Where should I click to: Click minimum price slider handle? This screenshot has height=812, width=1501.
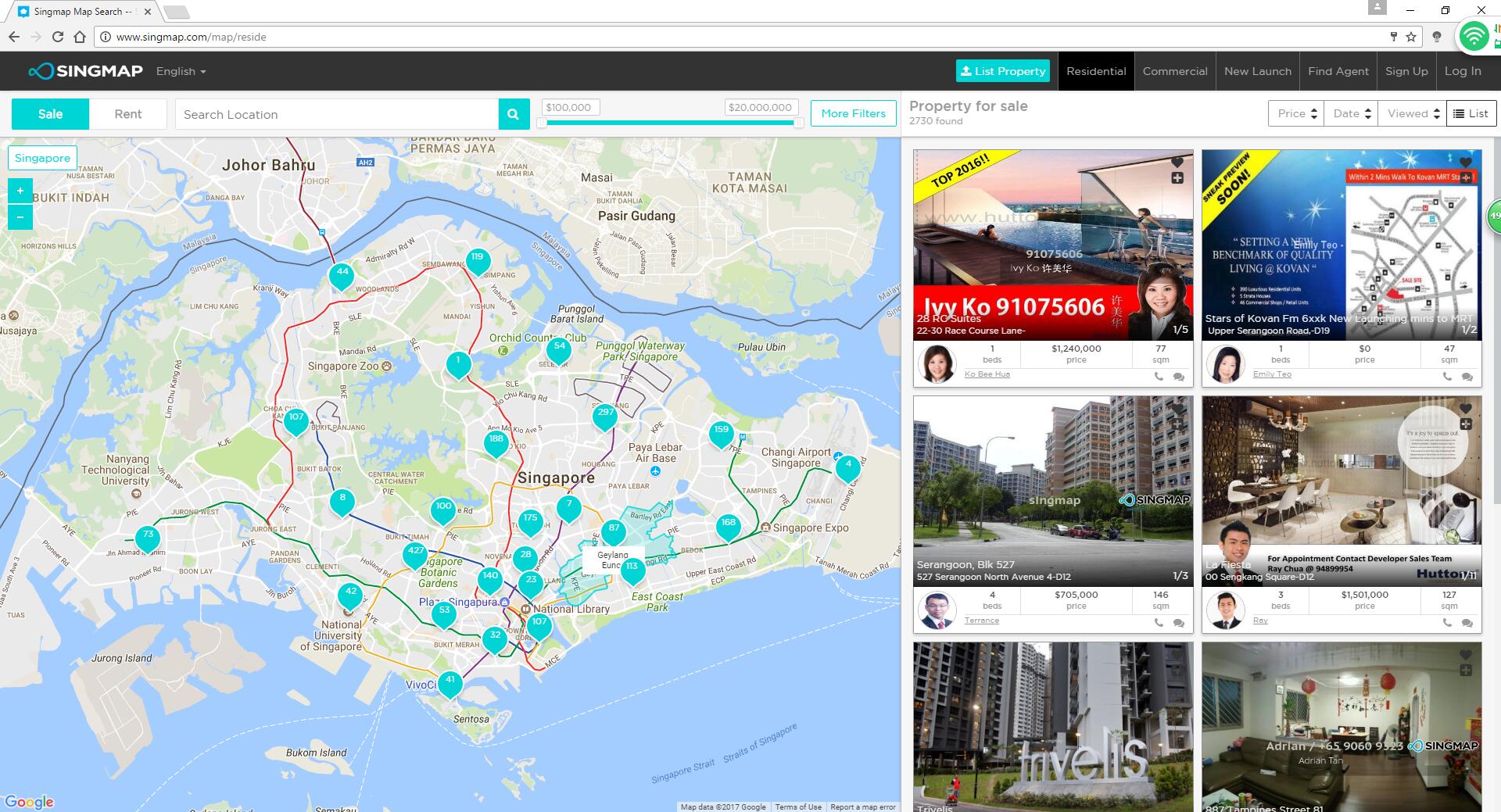coord(543,123)
